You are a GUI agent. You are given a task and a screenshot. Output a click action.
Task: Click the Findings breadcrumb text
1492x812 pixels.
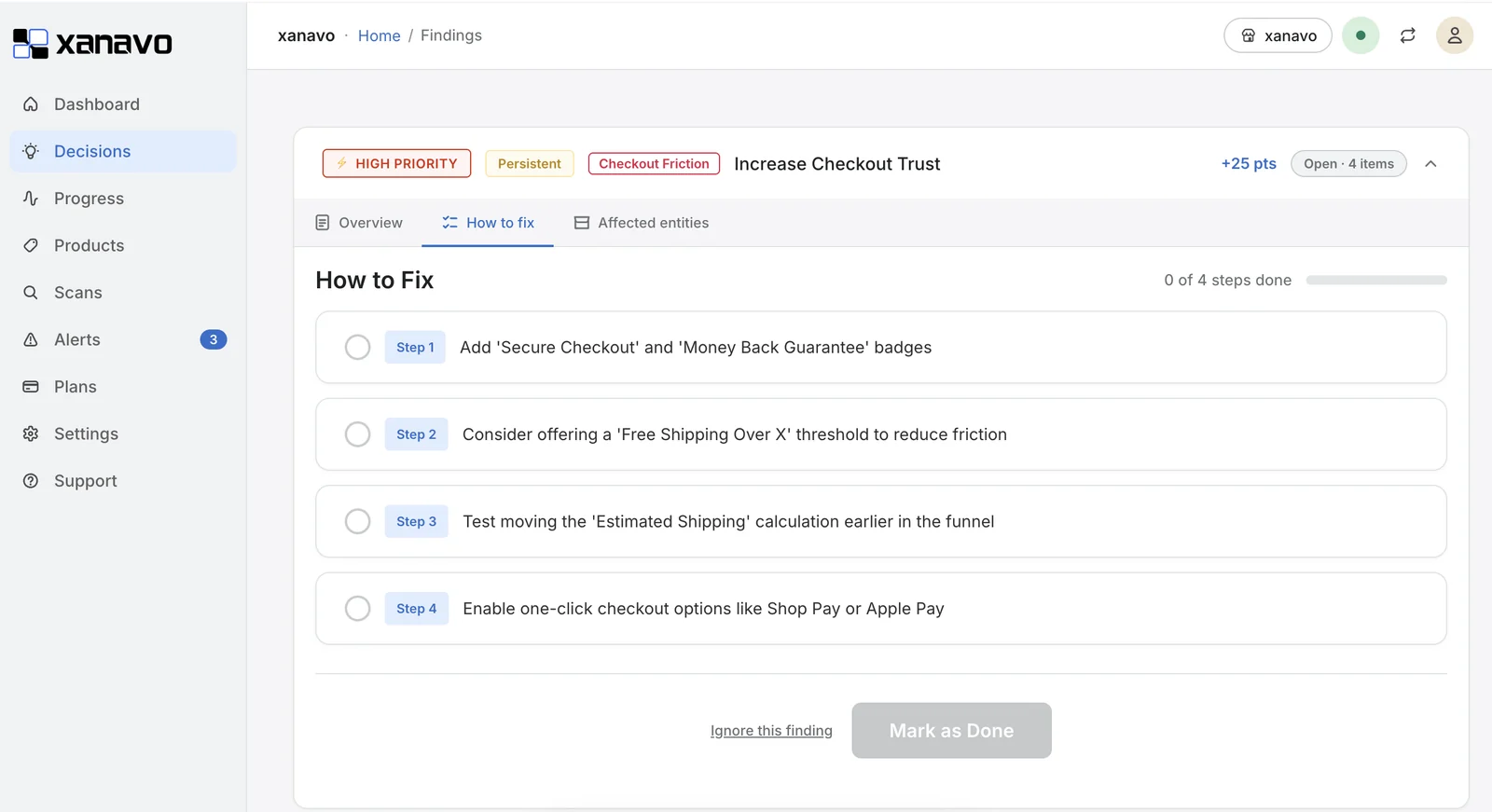pos(451,35)
